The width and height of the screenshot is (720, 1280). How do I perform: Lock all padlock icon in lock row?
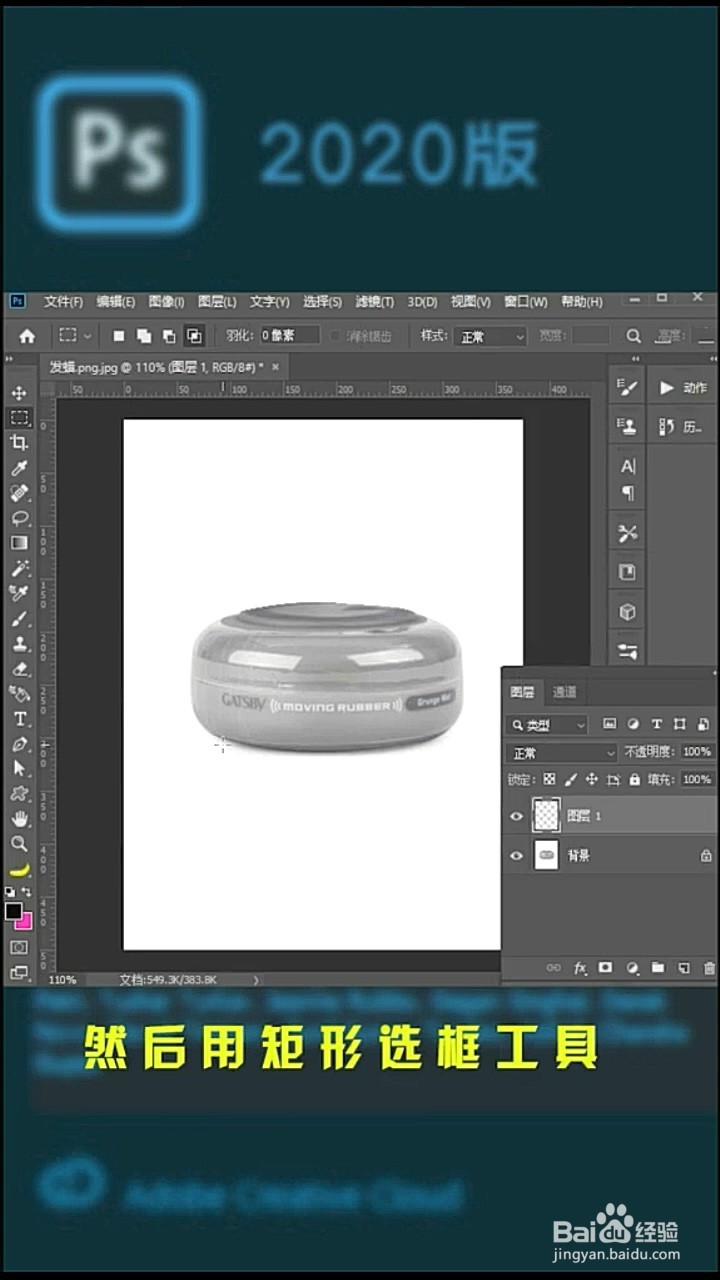click(x=636, y=779)
